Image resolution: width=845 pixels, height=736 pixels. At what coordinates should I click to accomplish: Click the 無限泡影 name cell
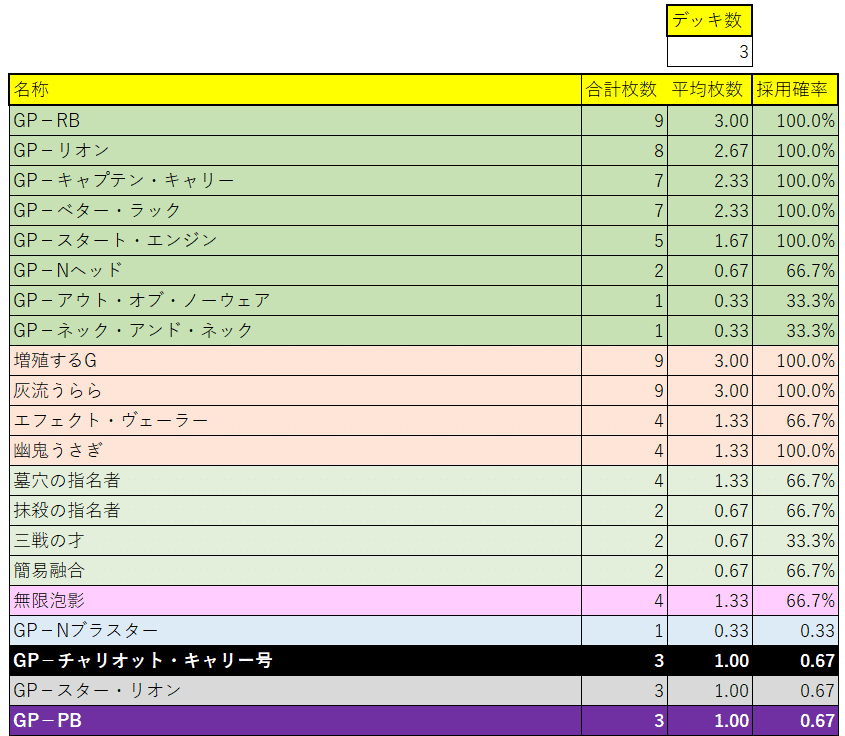295,600
